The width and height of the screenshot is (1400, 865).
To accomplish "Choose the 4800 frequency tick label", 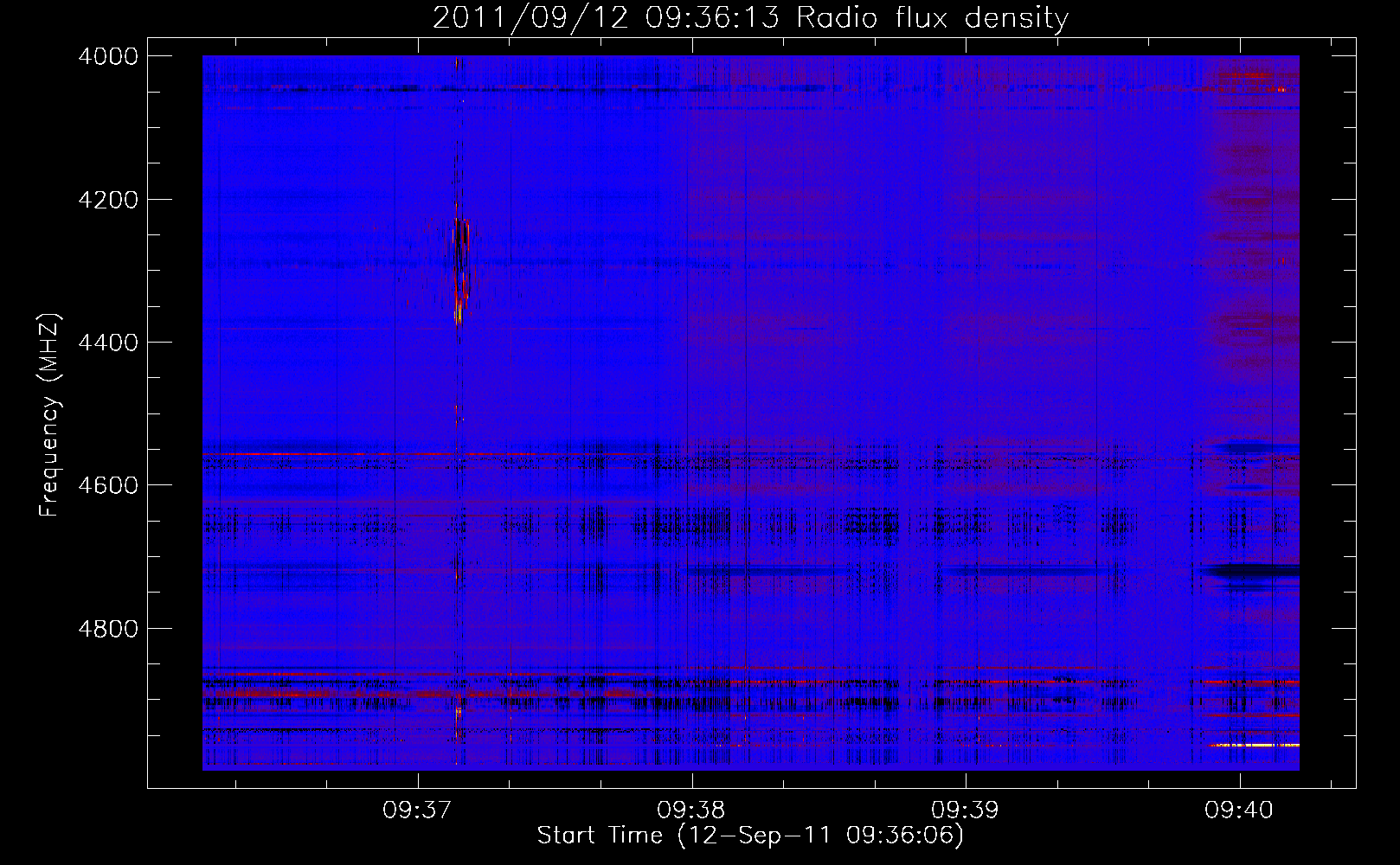I will point(108,629).
